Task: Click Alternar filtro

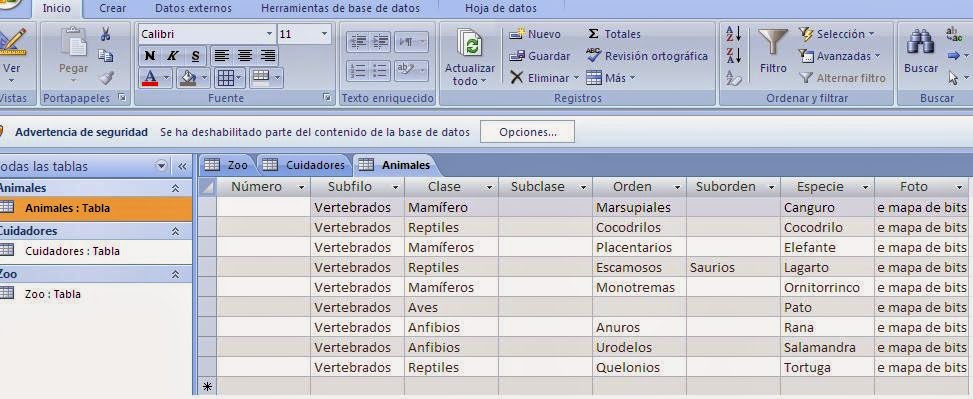Action: coord(843,78)
